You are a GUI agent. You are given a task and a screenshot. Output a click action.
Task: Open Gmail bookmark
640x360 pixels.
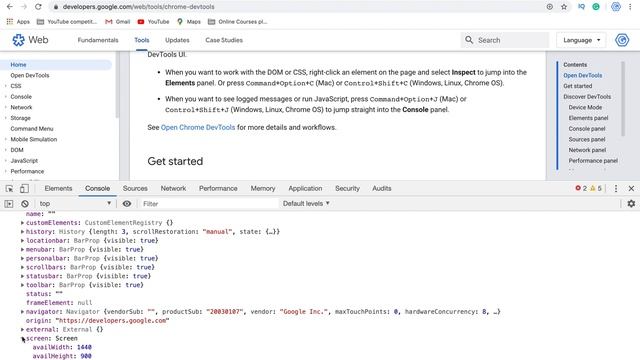coord(118,22)
